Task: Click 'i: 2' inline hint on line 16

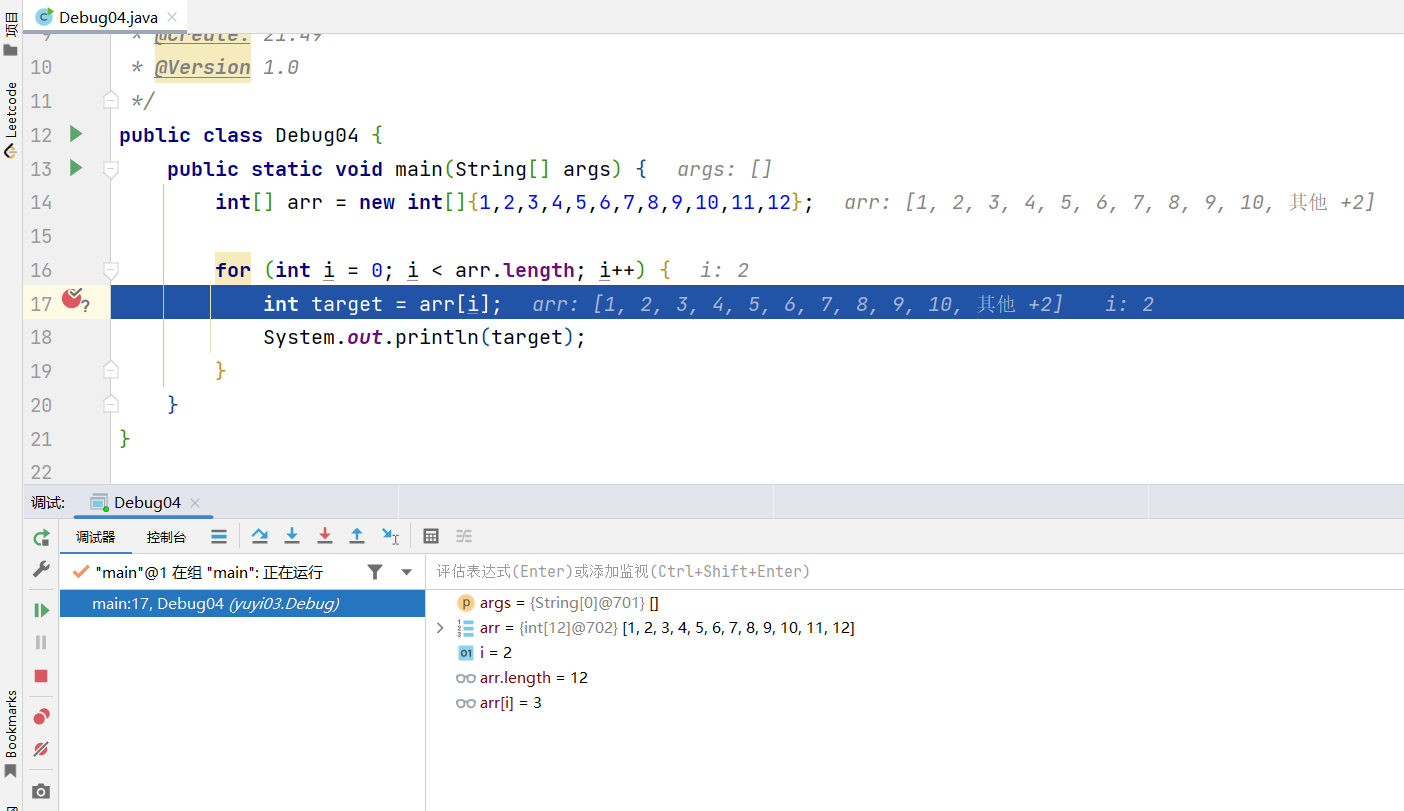Action: (x=725, y=271)
